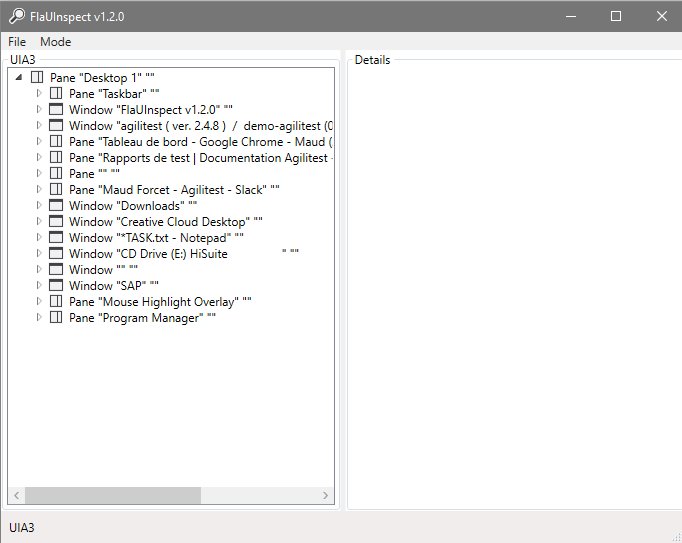Click the FlaUInspect magnifier icon in title bar
Image resolution: width=682 pixels, height=543 pixels.
17,17
